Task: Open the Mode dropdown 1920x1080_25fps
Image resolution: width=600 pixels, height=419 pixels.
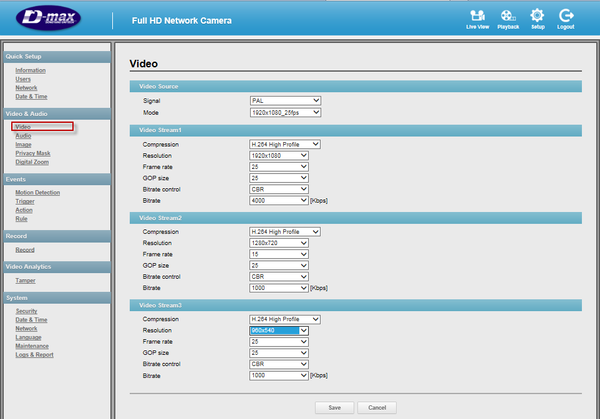Action: tap(285, 112)
